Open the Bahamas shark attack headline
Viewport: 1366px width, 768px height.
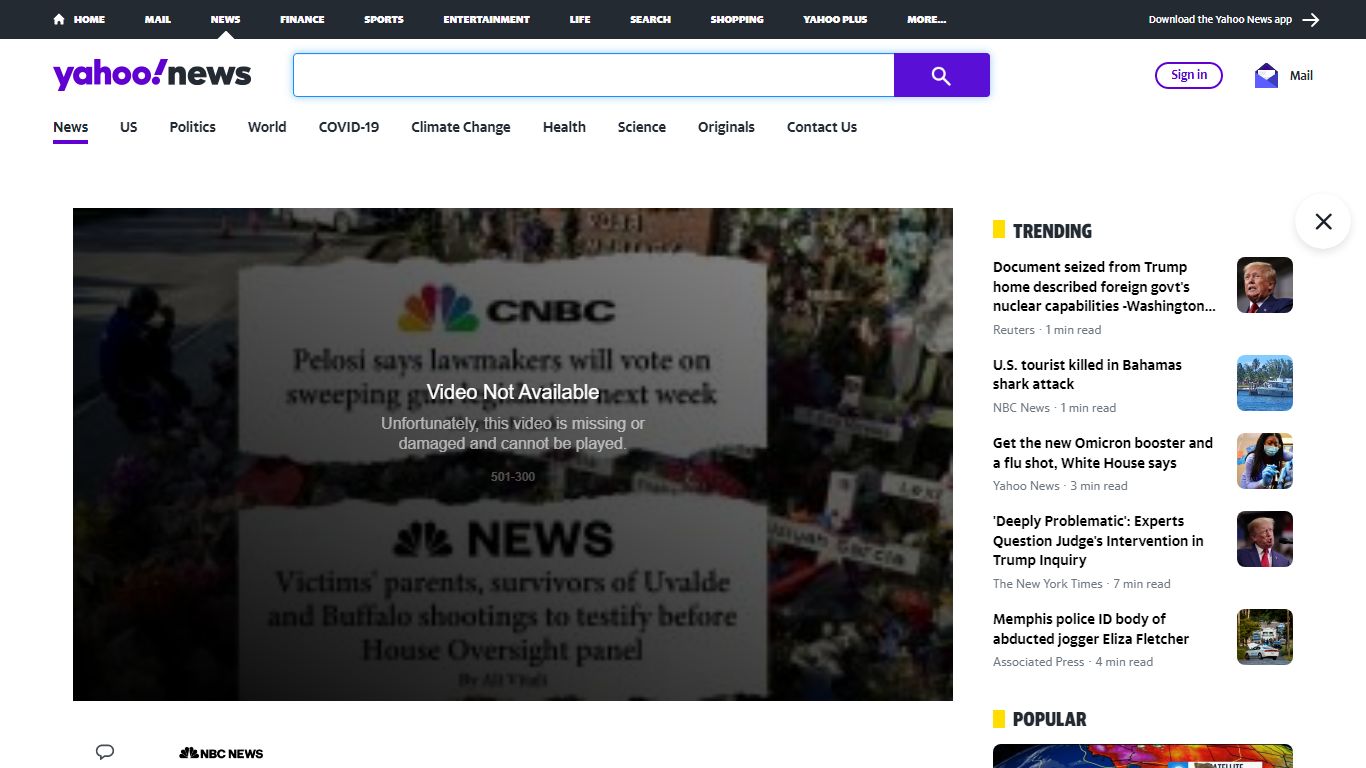tap(1087, 375)
